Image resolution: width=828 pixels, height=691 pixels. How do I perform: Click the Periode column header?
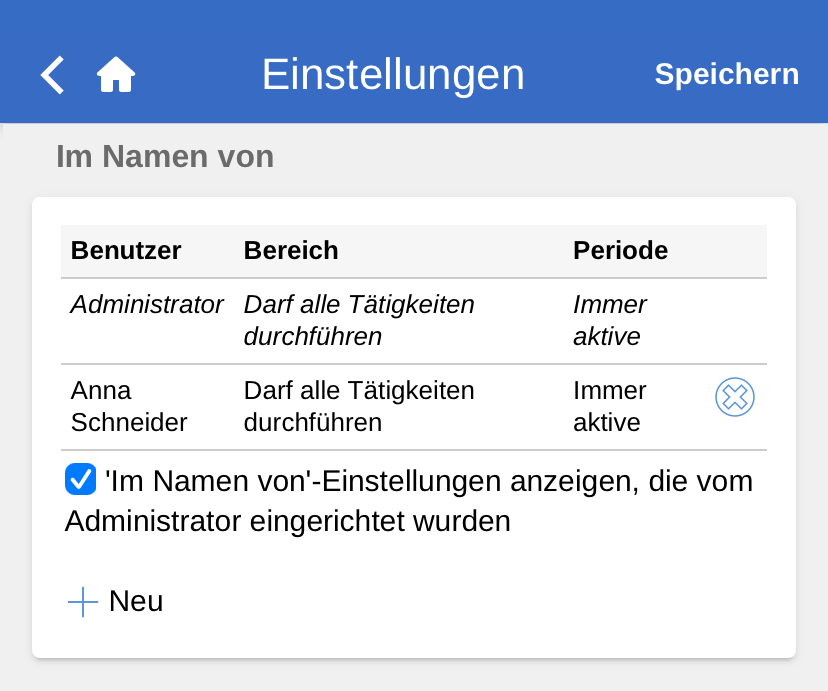click(x=620, y=250)
